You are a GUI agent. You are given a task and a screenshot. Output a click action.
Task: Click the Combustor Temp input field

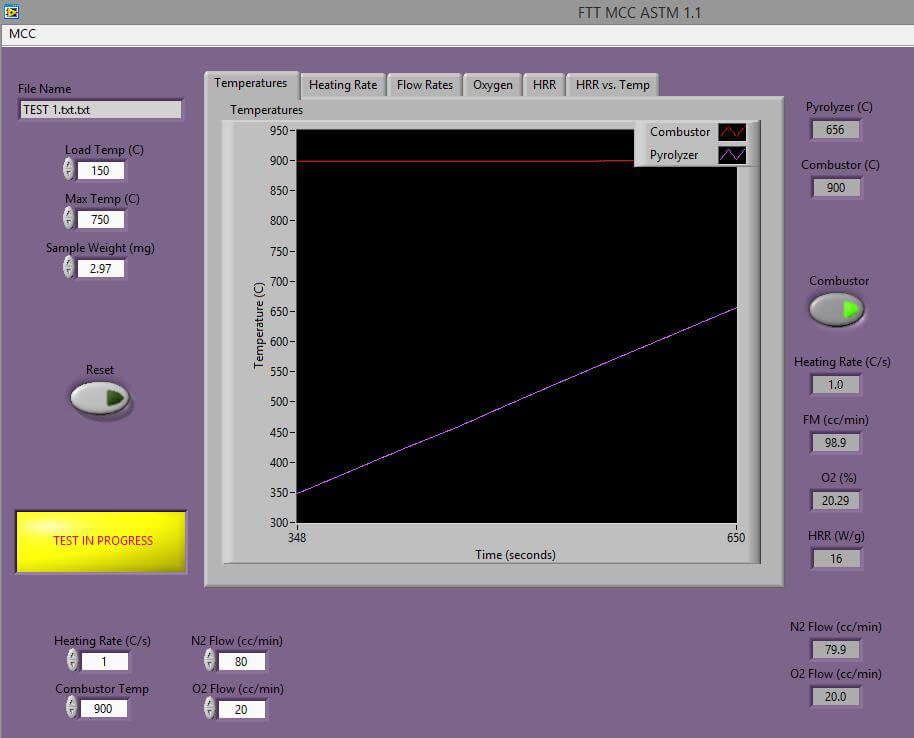coord(104,708)
